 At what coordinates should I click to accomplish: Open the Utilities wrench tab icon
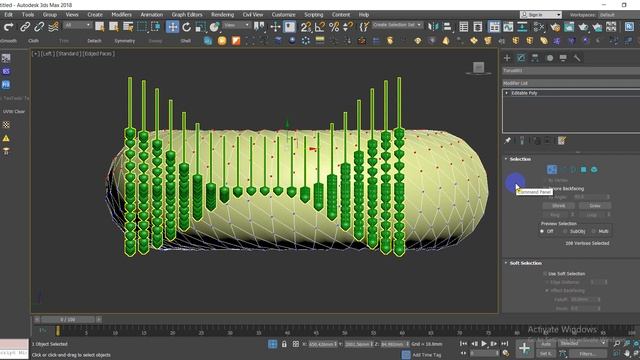click(577, 58)
